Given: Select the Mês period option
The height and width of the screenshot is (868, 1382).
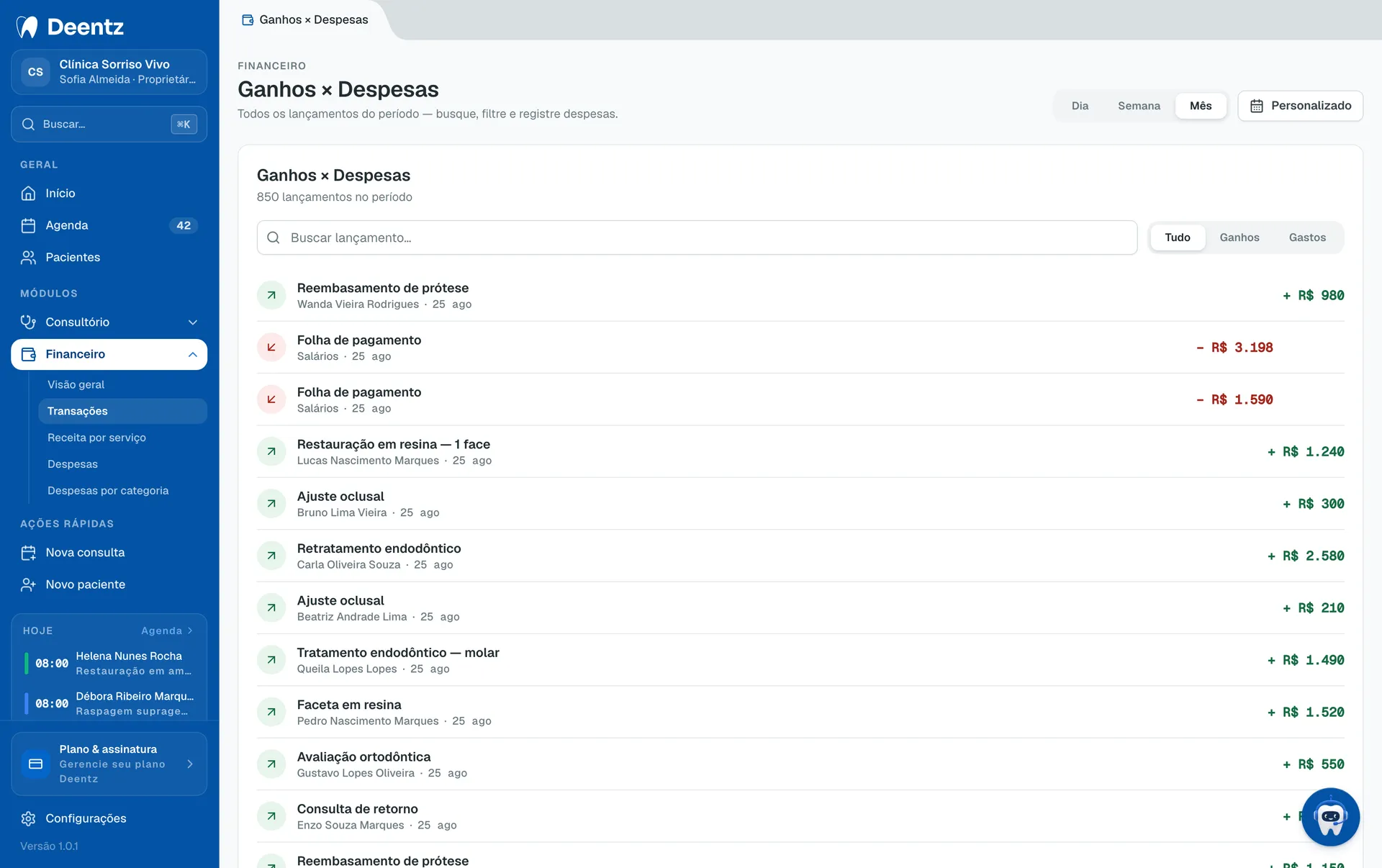Looking at the screenshot, I should 1201,106.
